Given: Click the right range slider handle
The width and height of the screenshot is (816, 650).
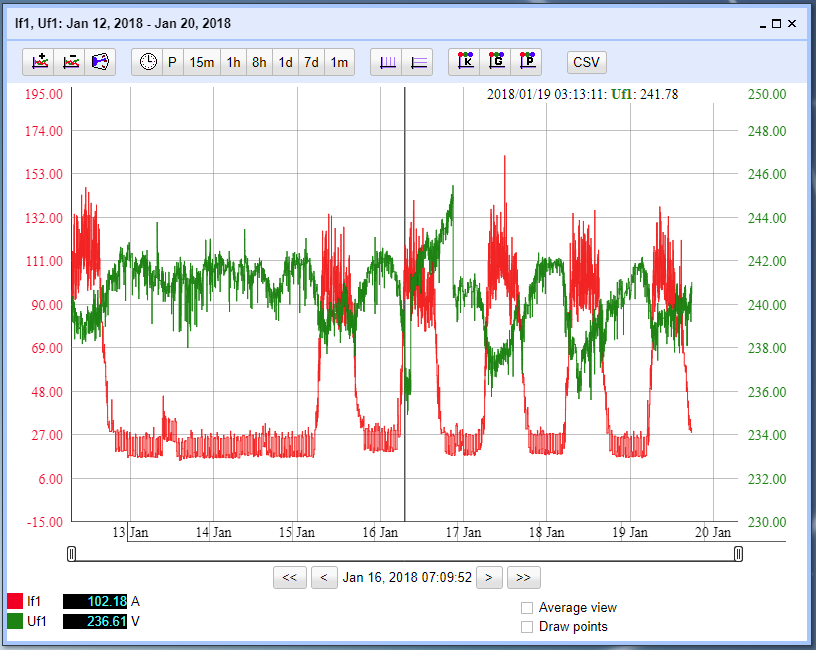Looking at the screenshot, I should [x=738, y=554].
